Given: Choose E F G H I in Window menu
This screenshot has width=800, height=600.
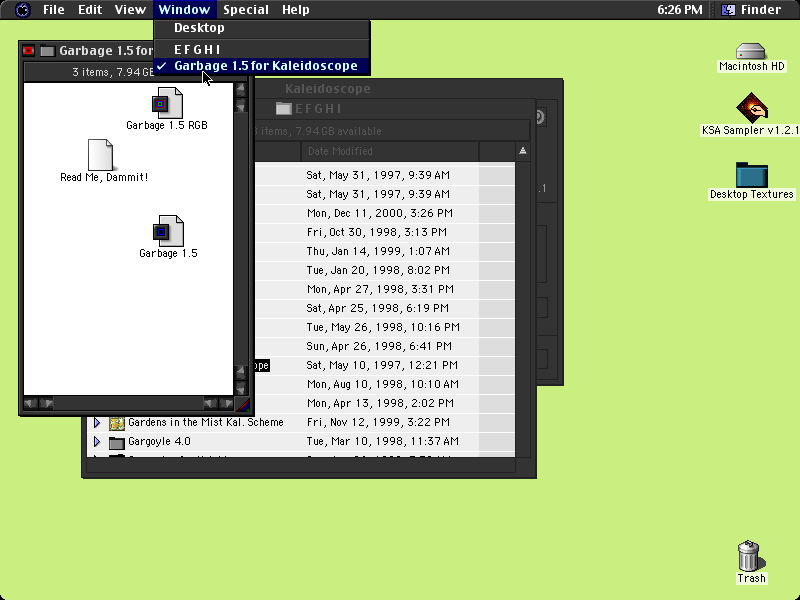Looking at the screenshot, I should (x=262, y=49).
